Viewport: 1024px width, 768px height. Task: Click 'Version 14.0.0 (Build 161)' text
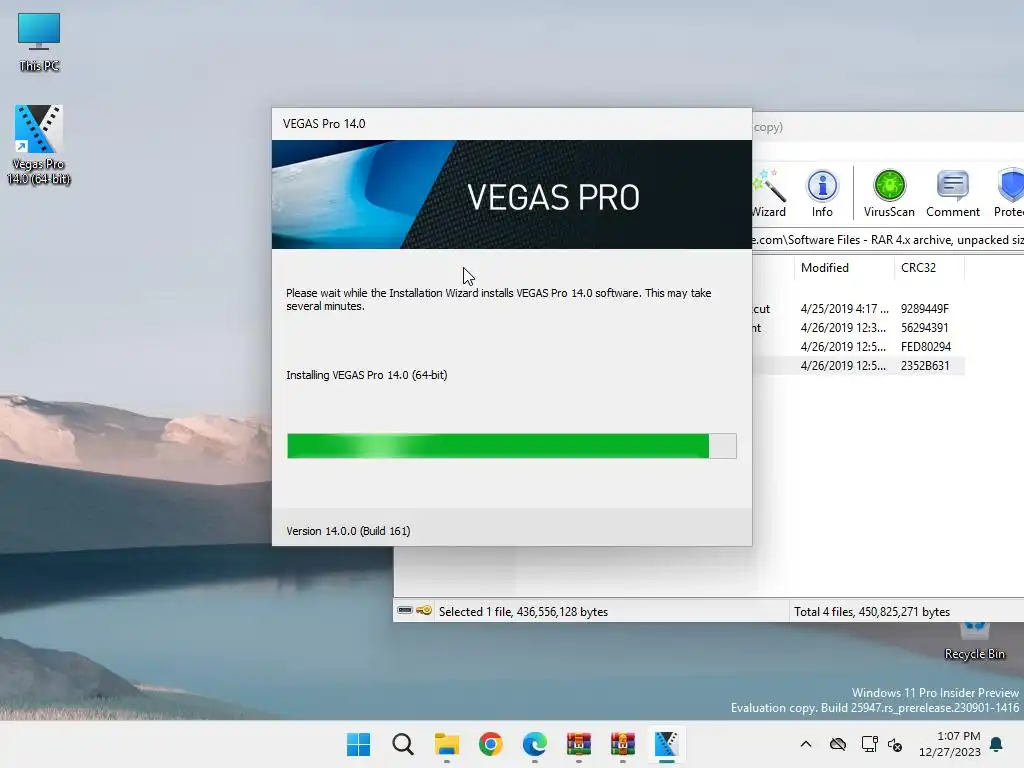(x=348, y=531)
